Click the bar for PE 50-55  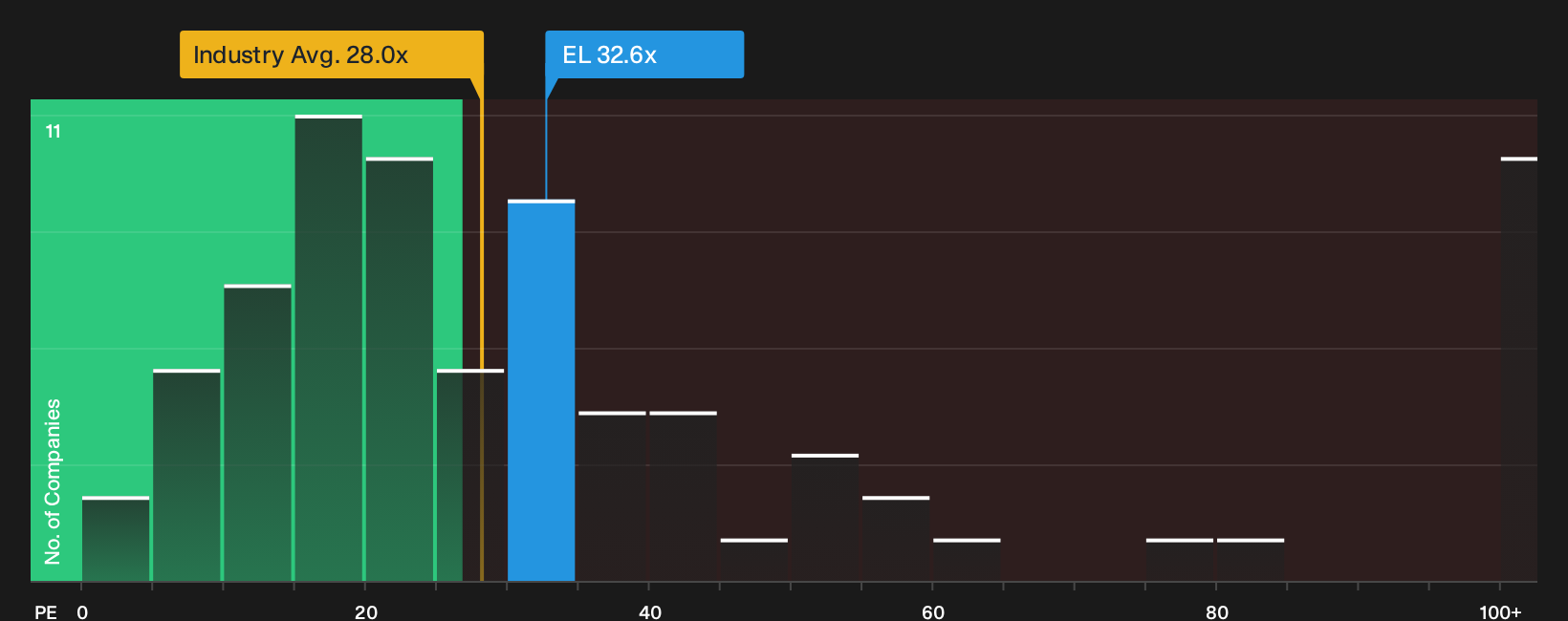(825, 518)
